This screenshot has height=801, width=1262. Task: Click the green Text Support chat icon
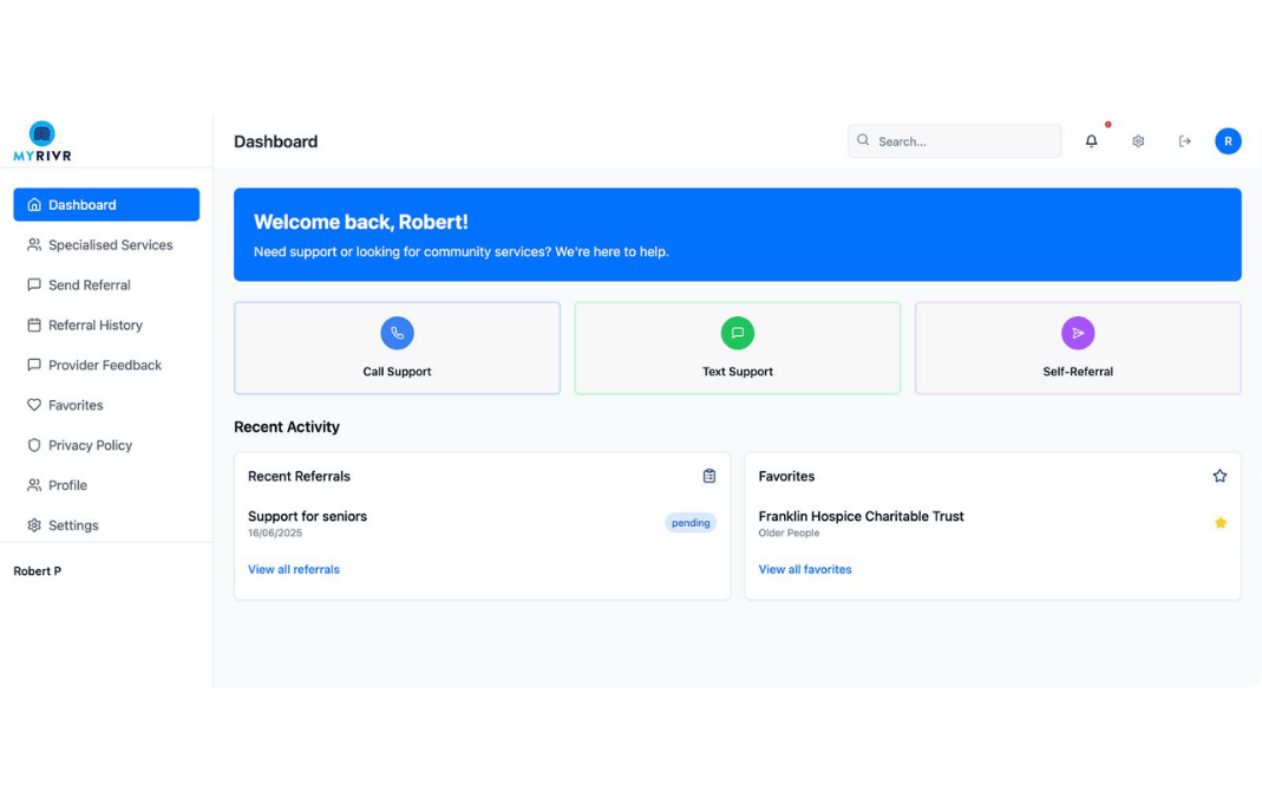point(737,333)
